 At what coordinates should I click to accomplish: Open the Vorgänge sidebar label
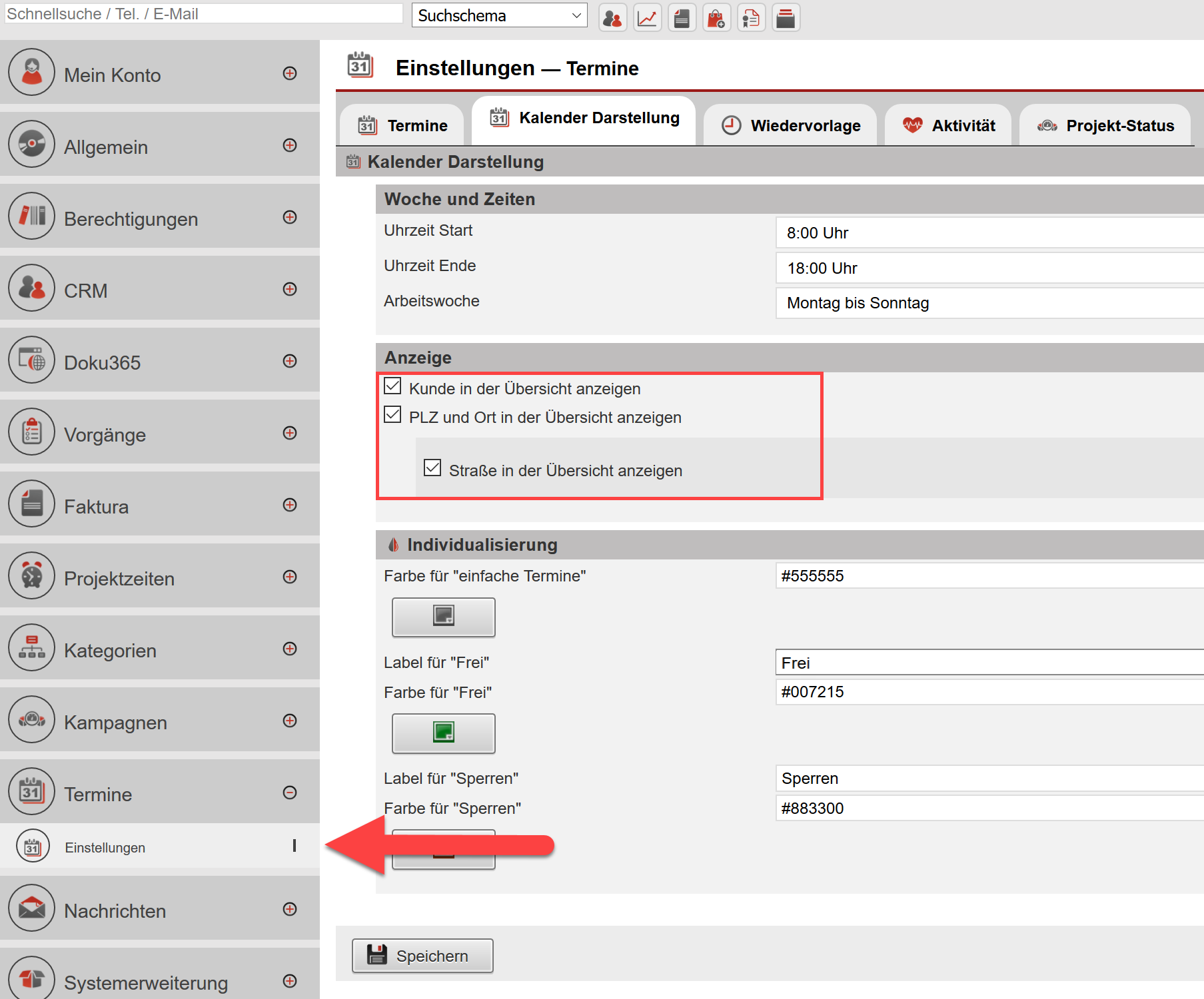(105, 435)
